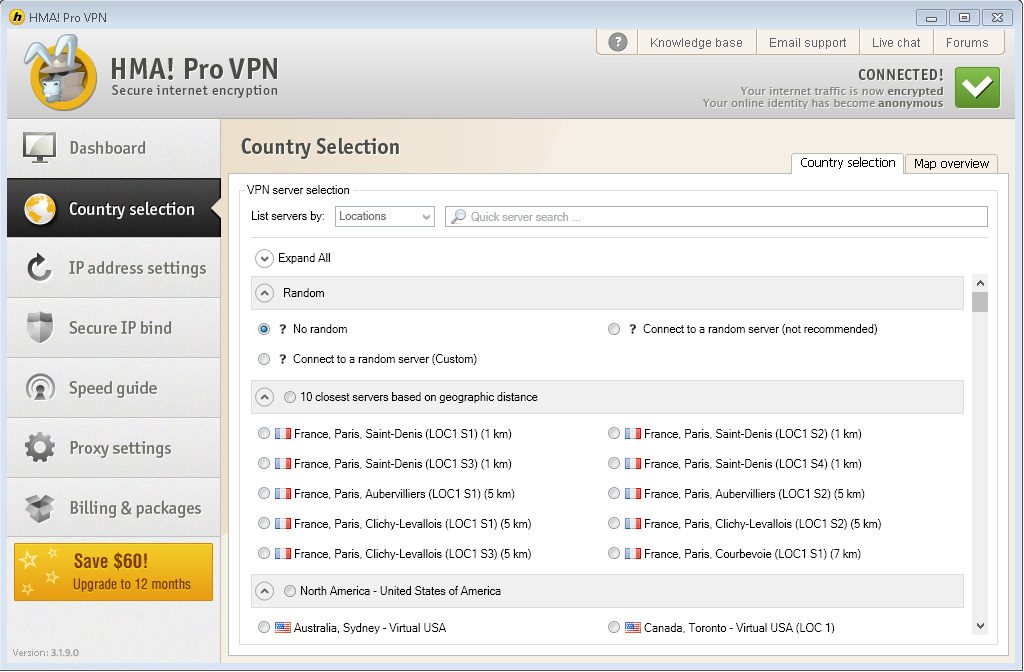Click the scrollbar up arrow
Screen dimensions: 1024x672
pos(980,283)
